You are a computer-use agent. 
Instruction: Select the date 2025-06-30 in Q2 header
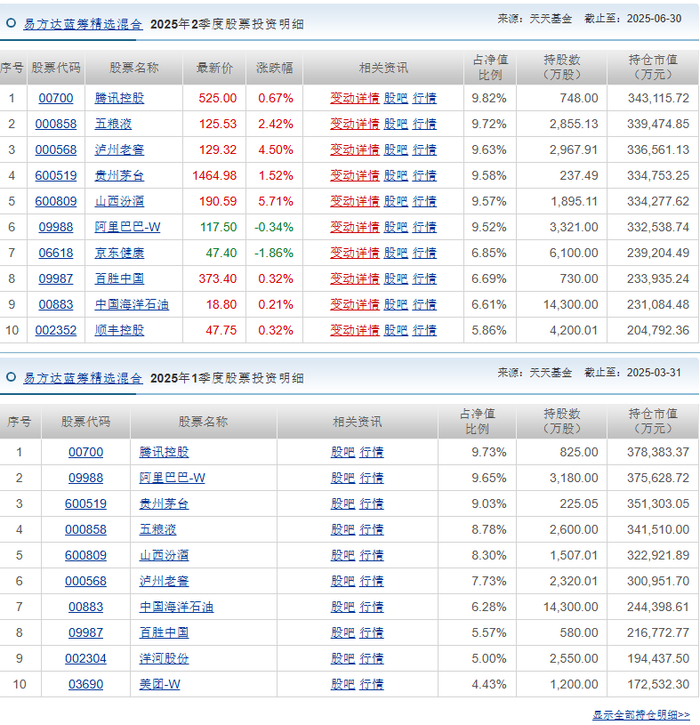point(654,18)
